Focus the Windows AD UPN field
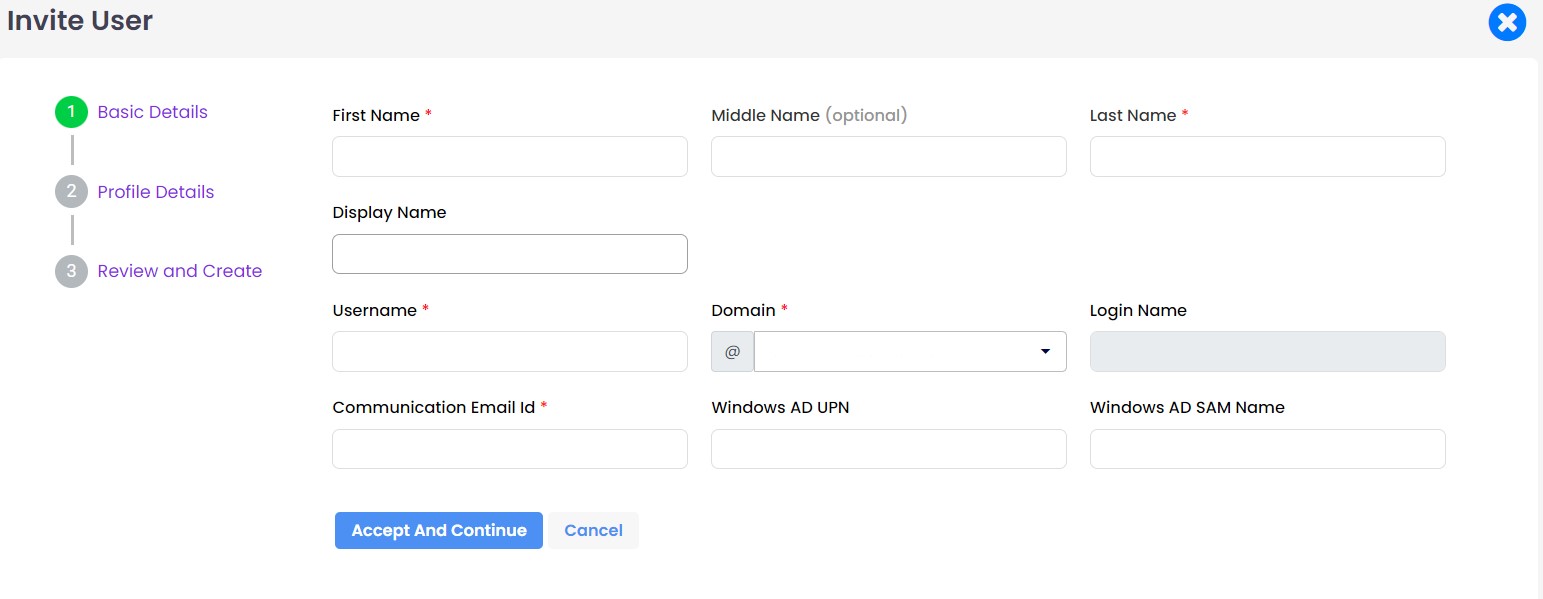 [889, 449]
